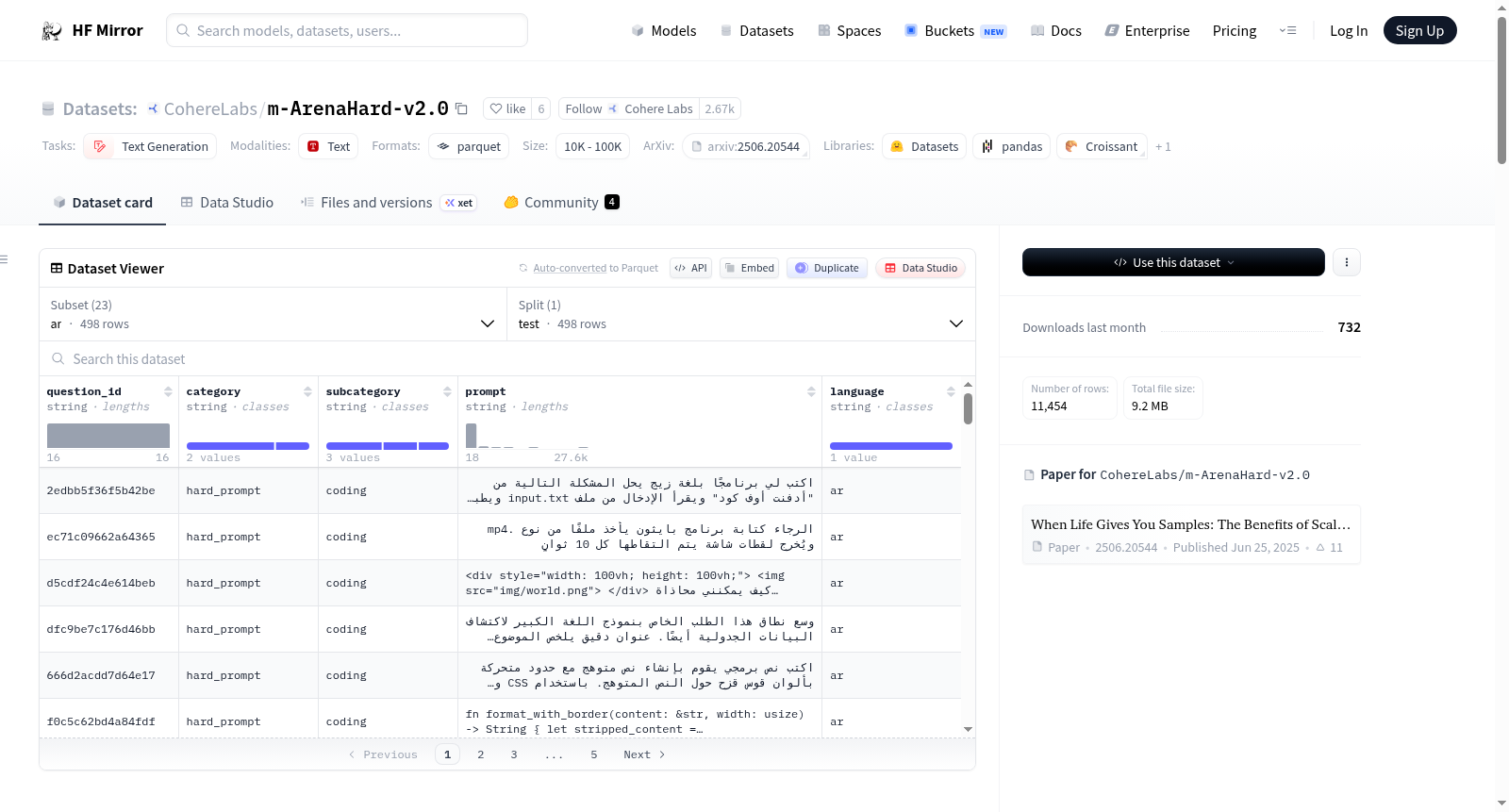This screenshot has width=1509, height=812.
Task: Click the prompt lengths histogram bar
Action: [x=471, y=435]
